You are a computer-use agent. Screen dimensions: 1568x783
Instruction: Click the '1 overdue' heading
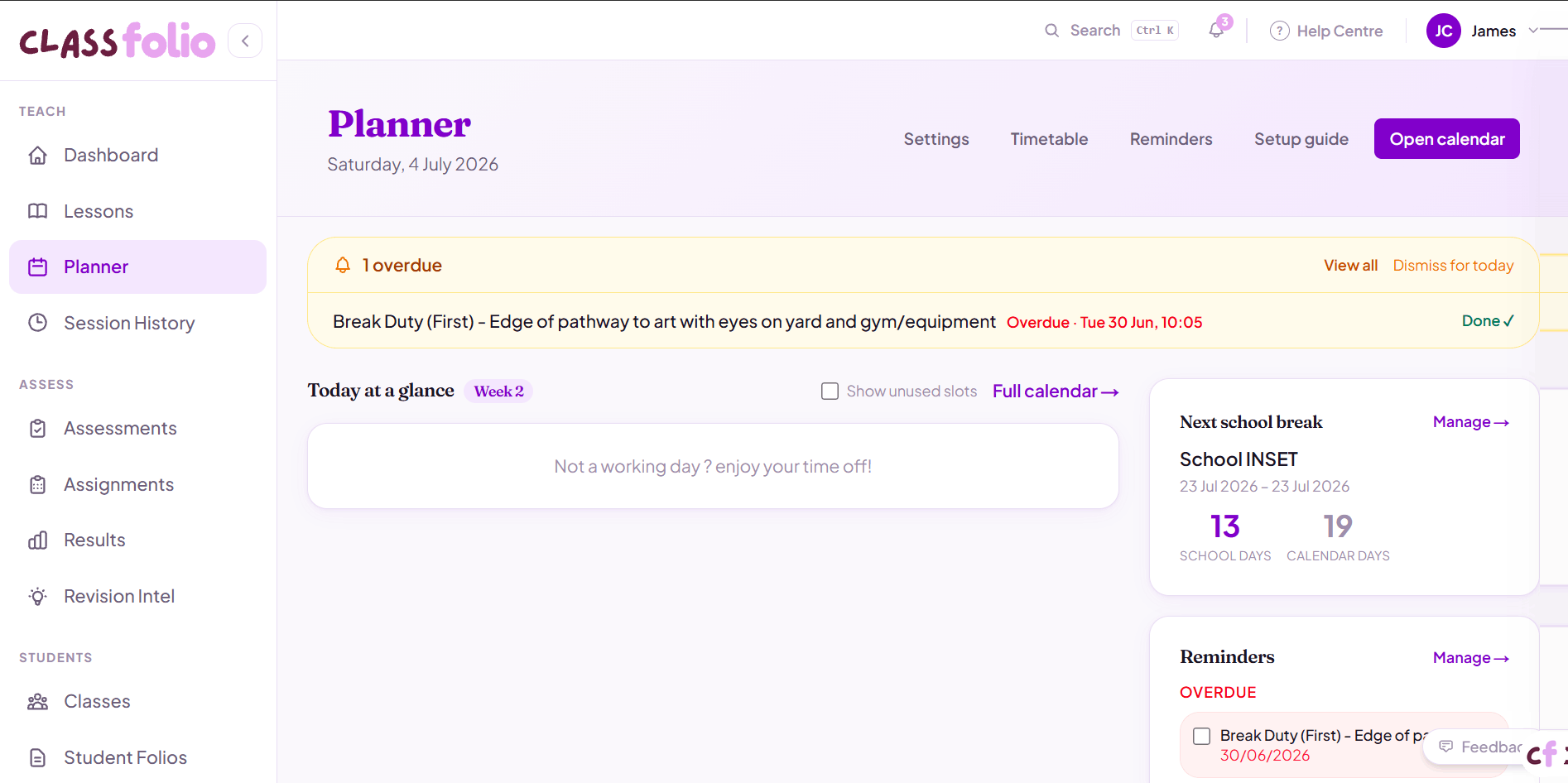tap(402, 265)
